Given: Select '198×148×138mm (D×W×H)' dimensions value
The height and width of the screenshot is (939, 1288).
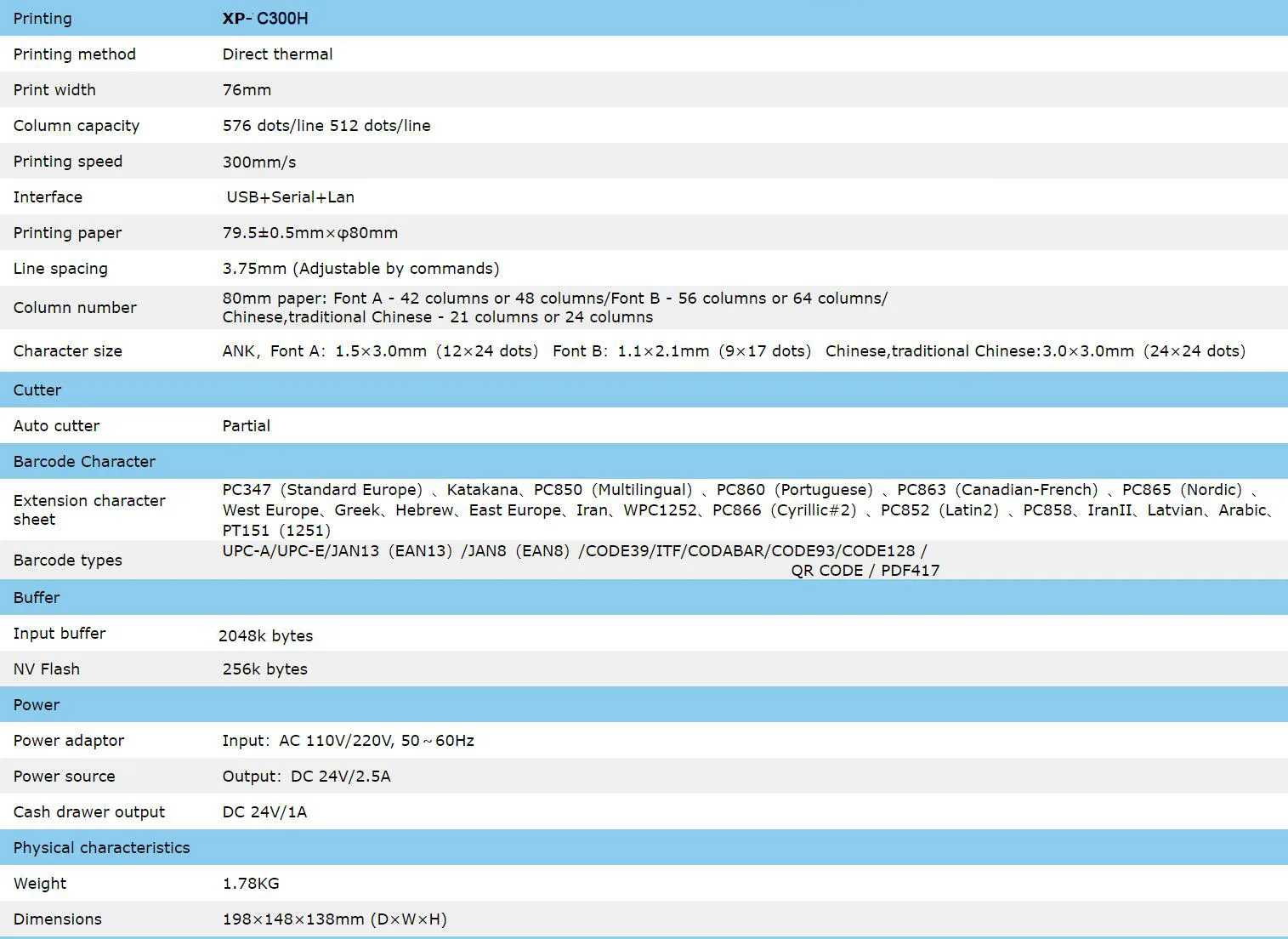Looking at the screenshot, I should pos(335,919).
